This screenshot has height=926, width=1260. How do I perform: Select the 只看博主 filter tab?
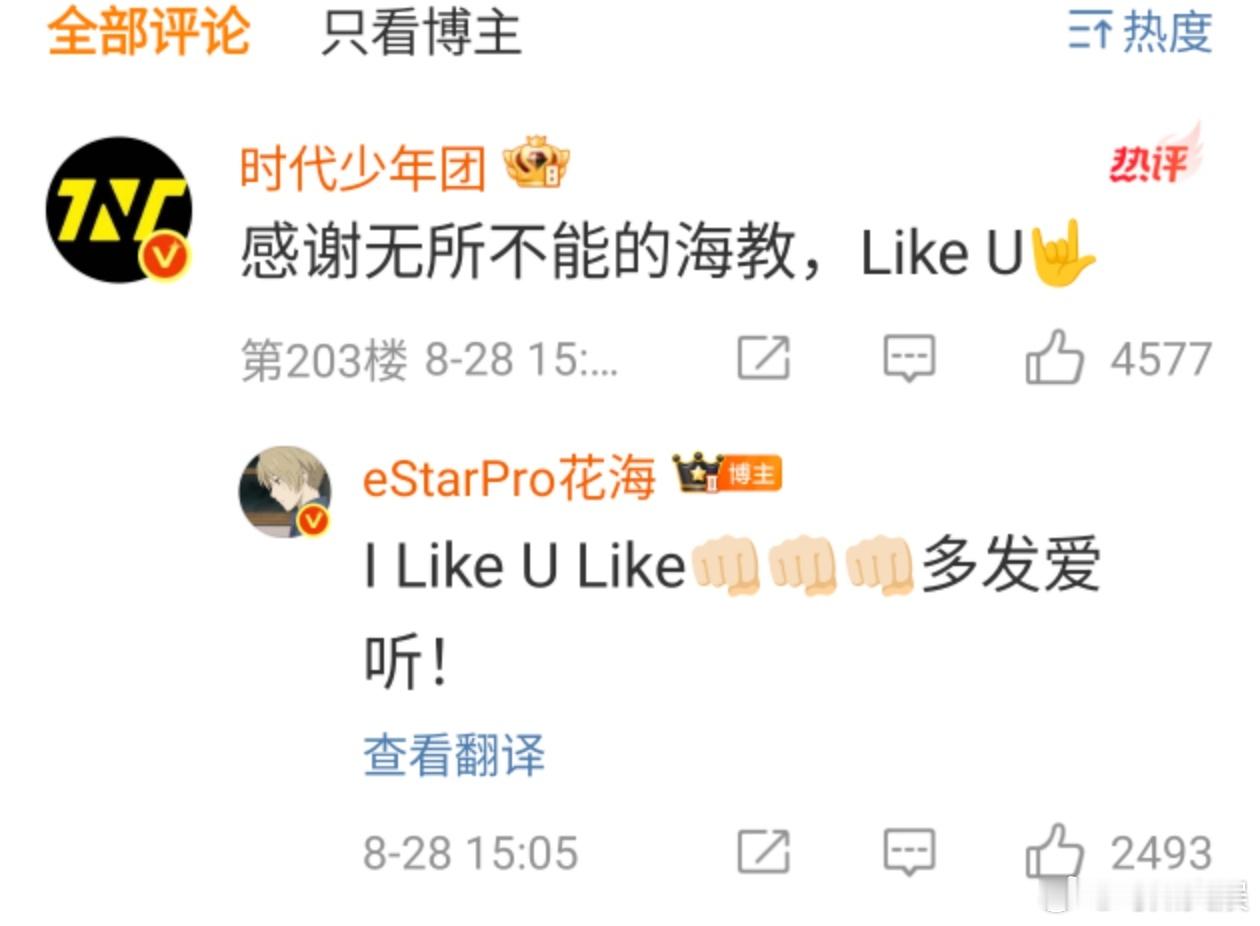pyautogui.click(x=421, y=33)
